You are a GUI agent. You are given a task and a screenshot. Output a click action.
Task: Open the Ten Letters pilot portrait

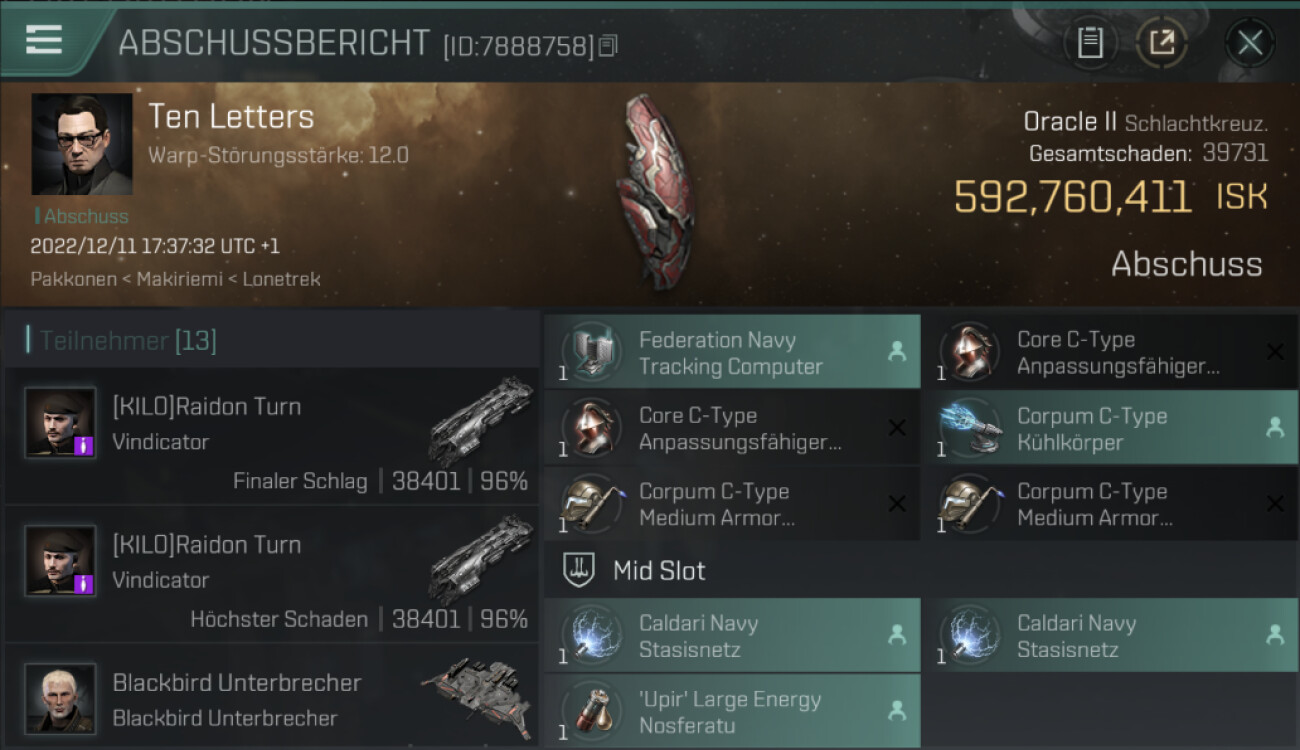pyautogui.click(x=82, y=144)
